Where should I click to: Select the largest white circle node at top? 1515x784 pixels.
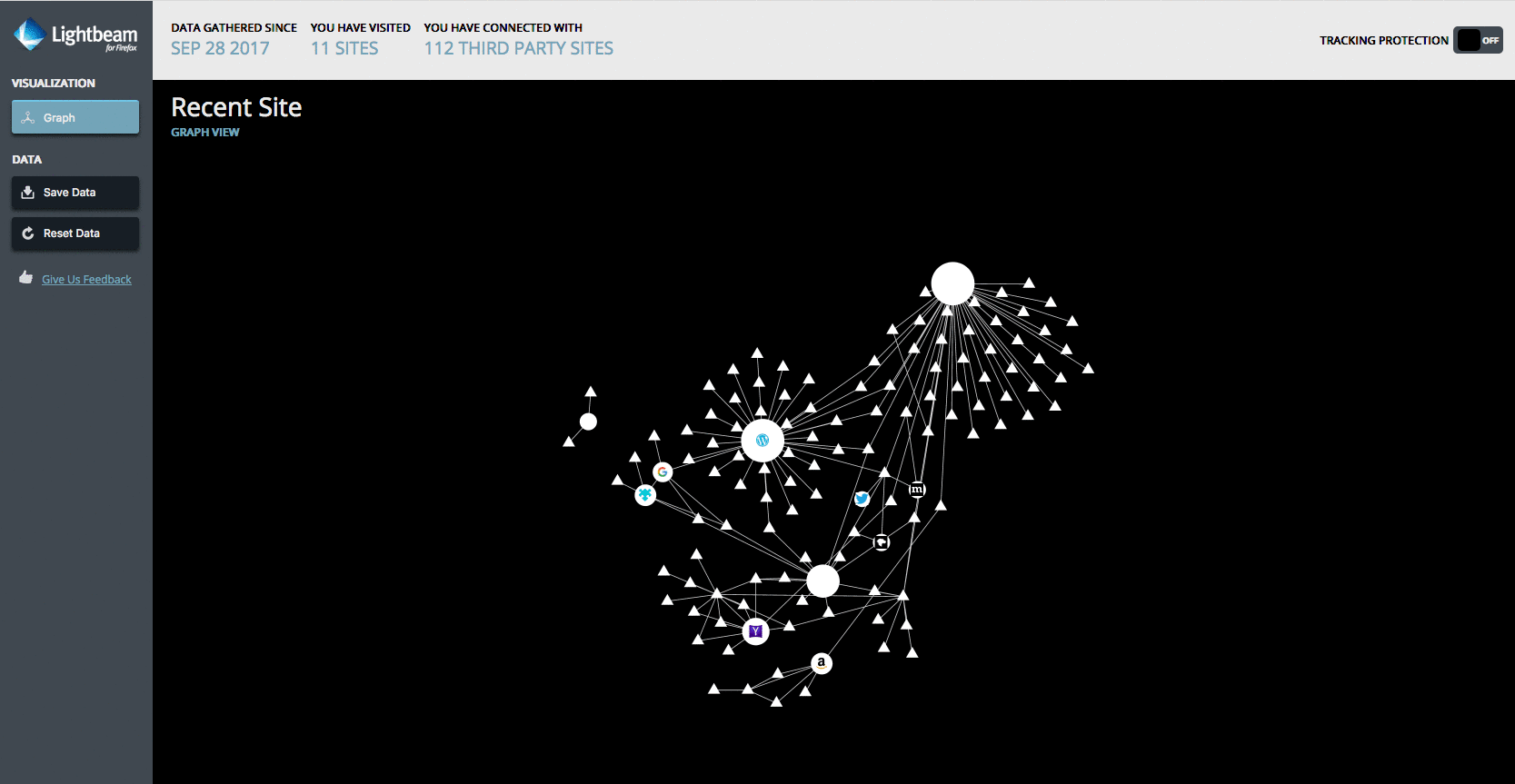click(x=952, y=283)
